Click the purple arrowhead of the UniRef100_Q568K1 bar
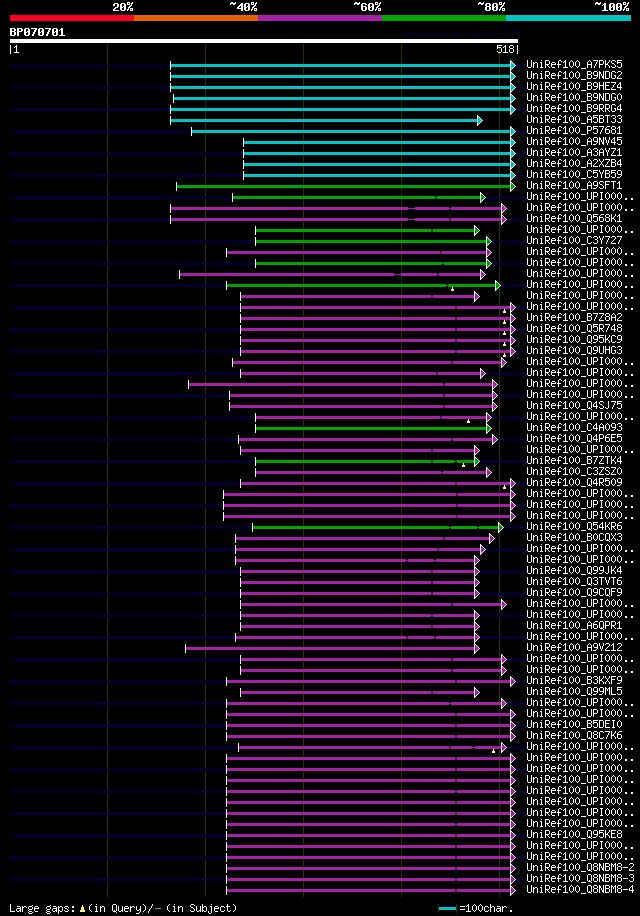 click(x=504, y=220)
